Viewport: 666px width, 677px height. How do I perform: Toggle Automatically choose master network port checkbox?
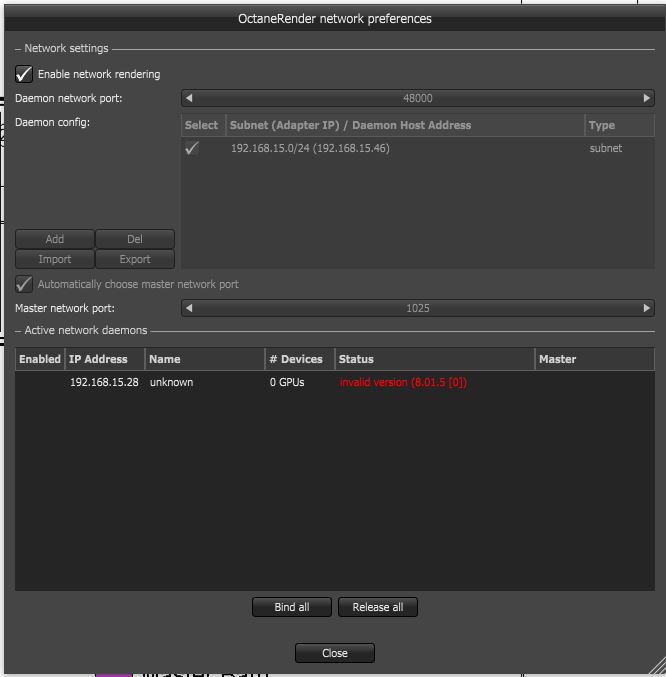[24, 284]
